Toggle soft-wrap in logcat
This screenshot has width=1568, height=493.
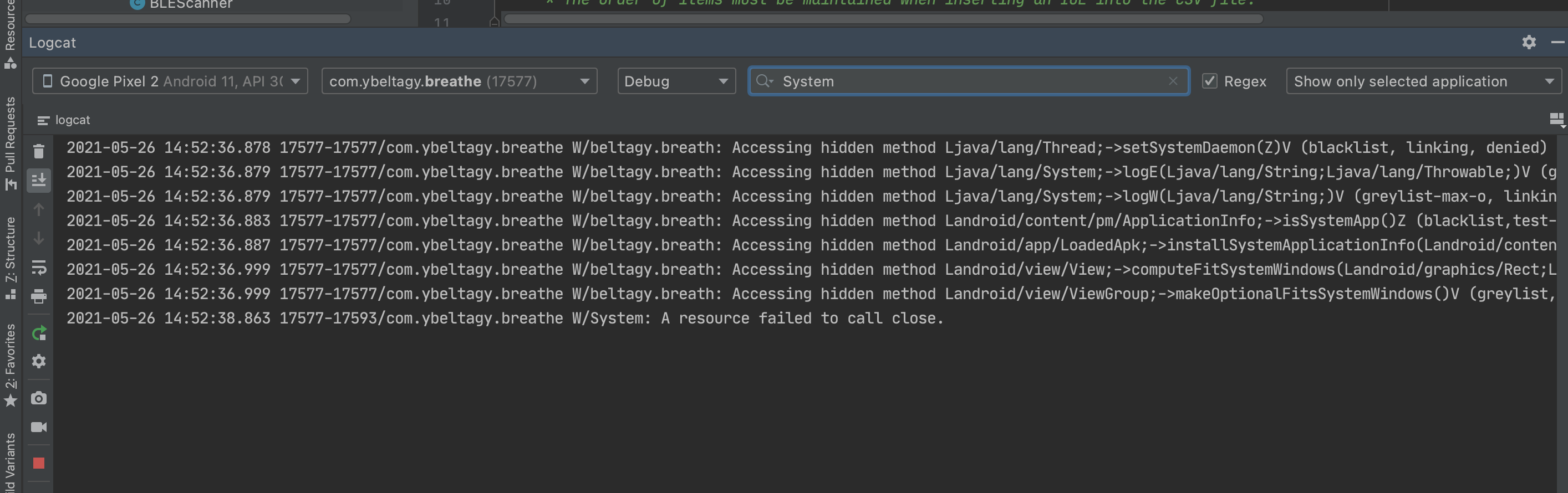(39, 268)
